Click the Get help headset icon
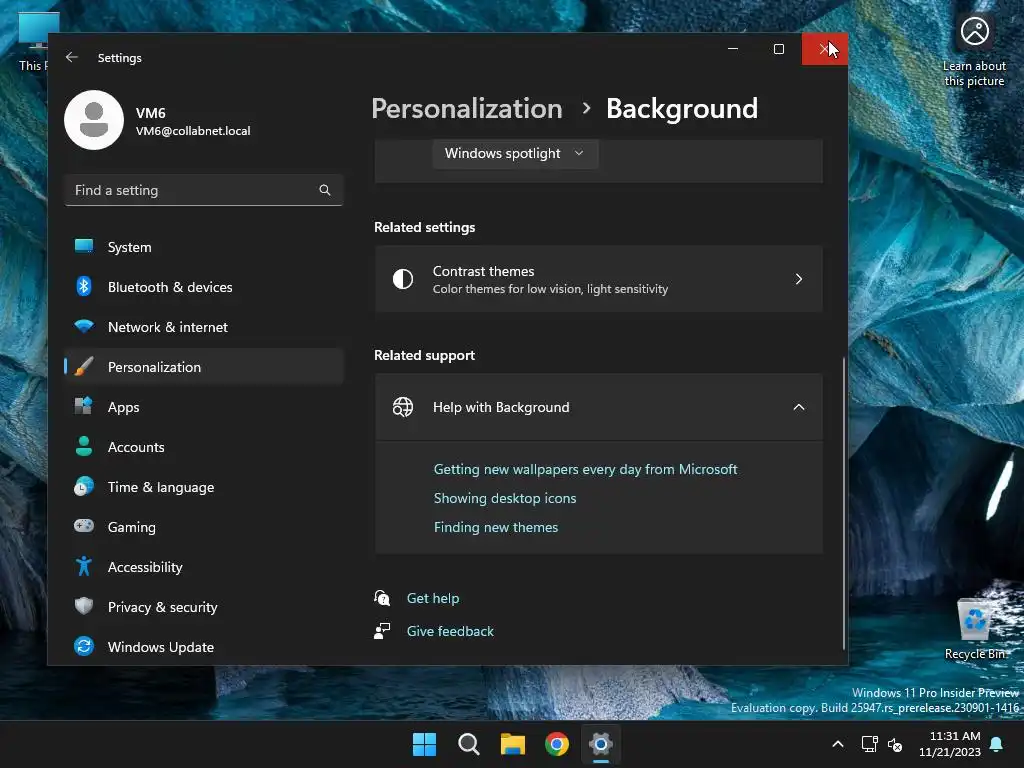The image size is (1024, 768). tap(382, 598)
